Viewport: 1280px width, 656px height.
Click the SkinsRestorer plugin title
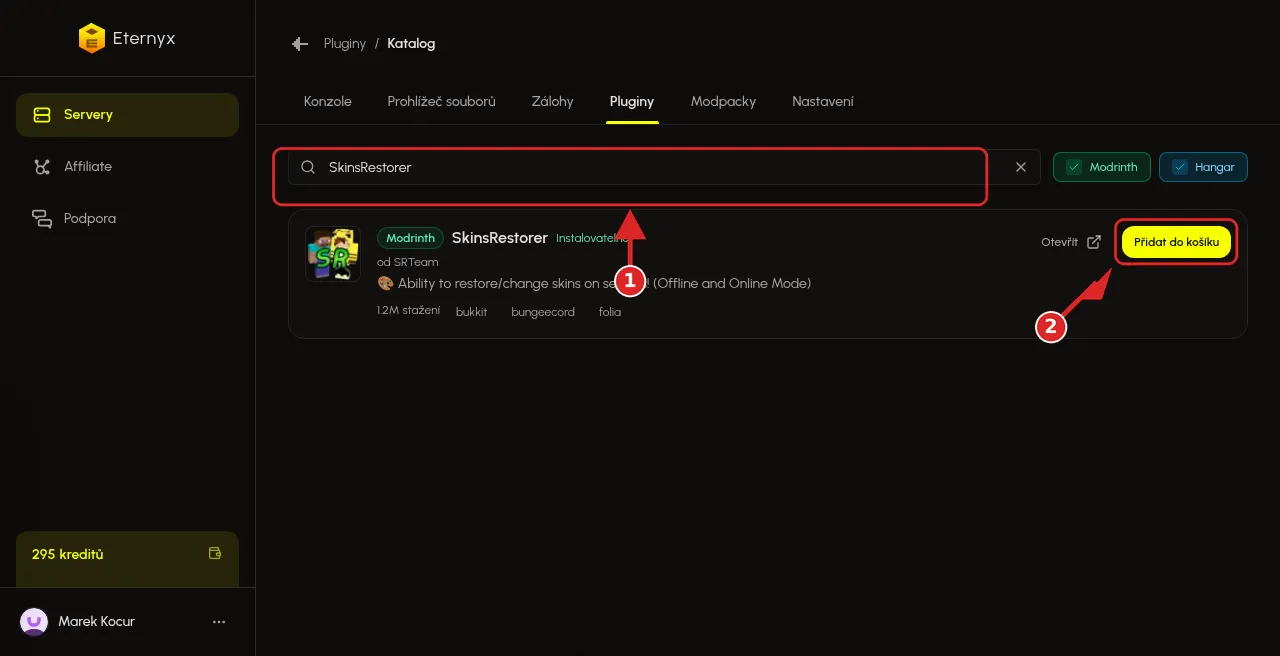pyautogui.click(x=500, y=238)
